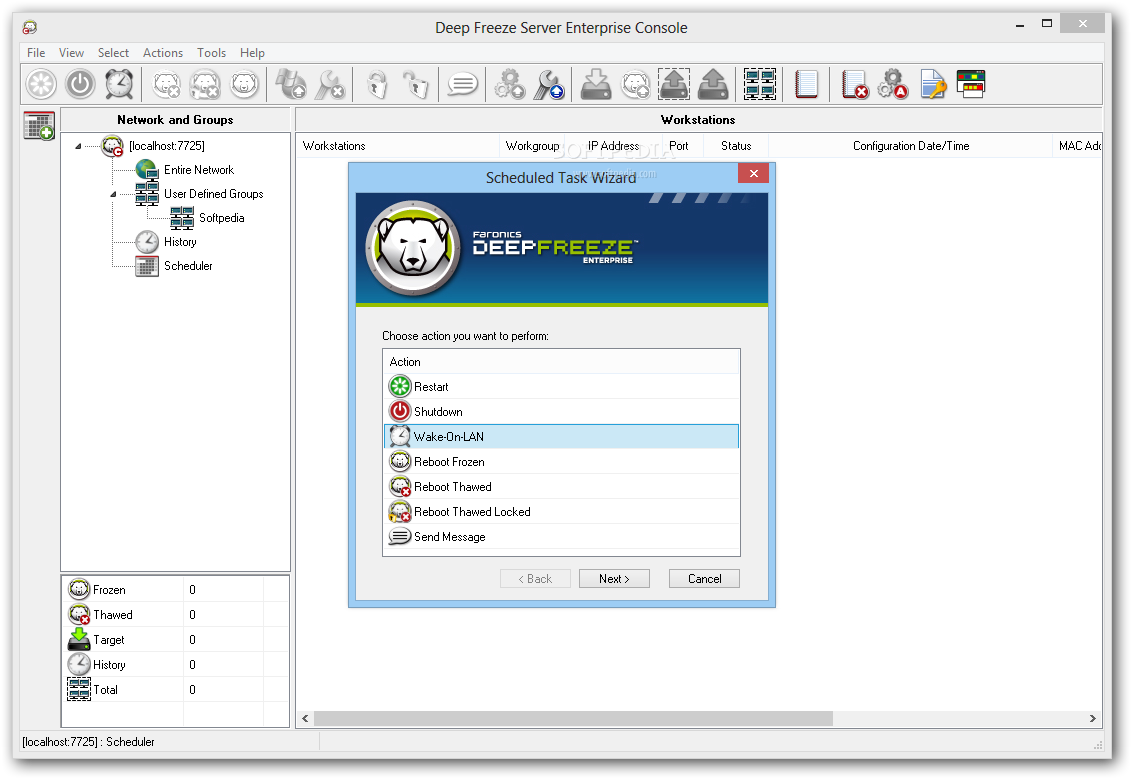Viewport: 1132px width, 779px height.
Task: Open the Actions menu
Action: (x=163, y=53)
